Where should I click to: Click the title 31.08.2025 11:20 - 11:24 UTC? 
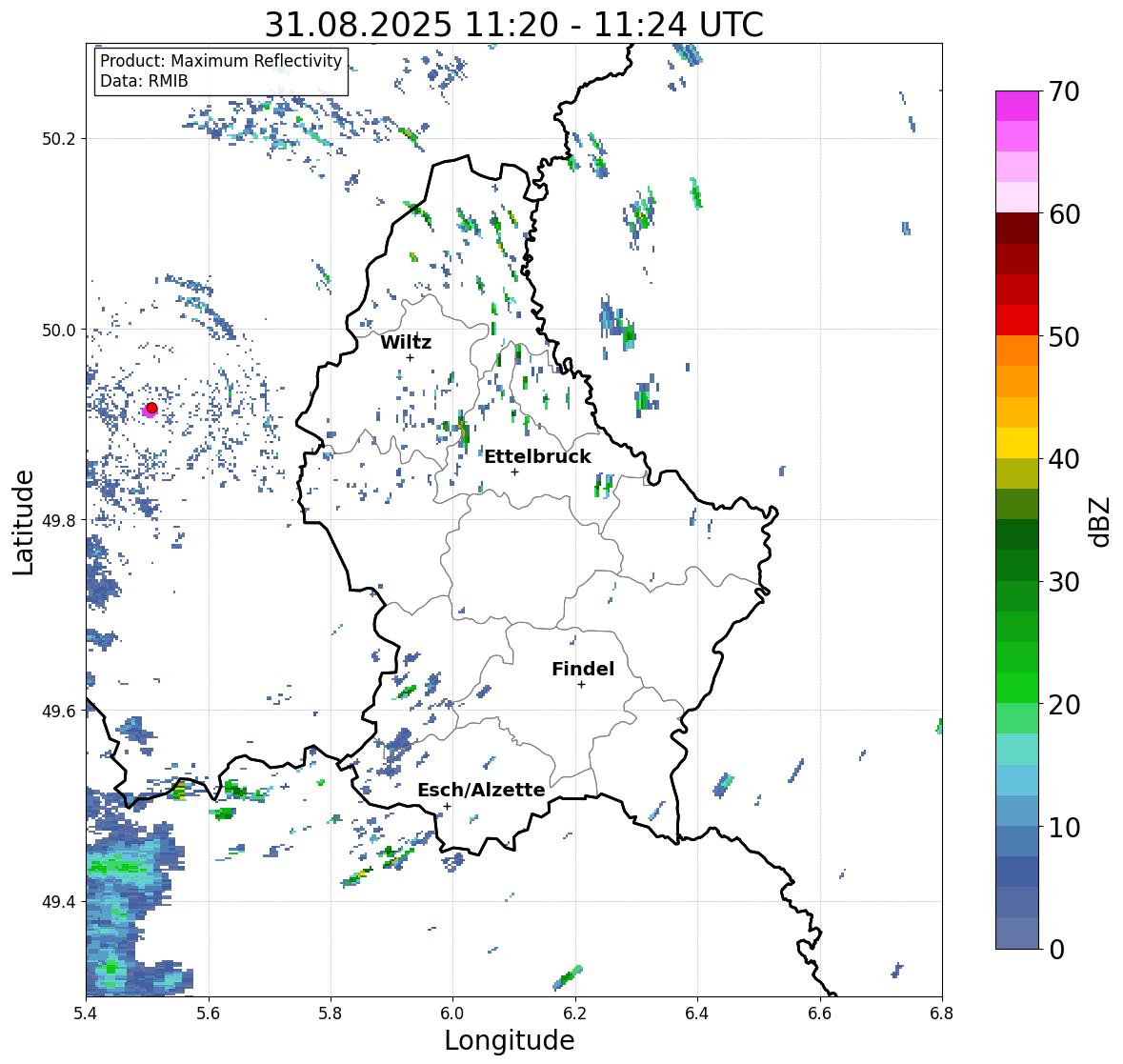(x=514, y=25)
